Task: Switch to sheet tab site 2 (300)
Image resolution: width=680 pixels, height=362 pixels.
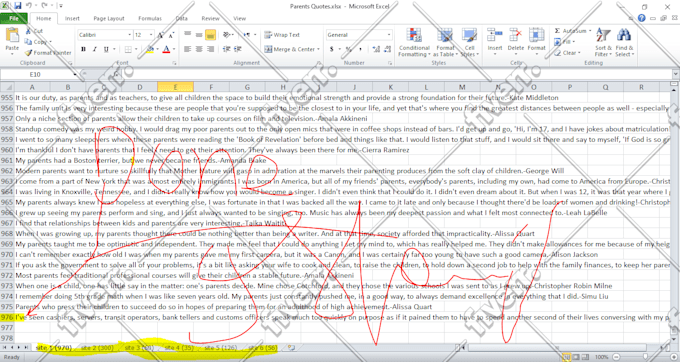Action: click(x=97, y=348)
